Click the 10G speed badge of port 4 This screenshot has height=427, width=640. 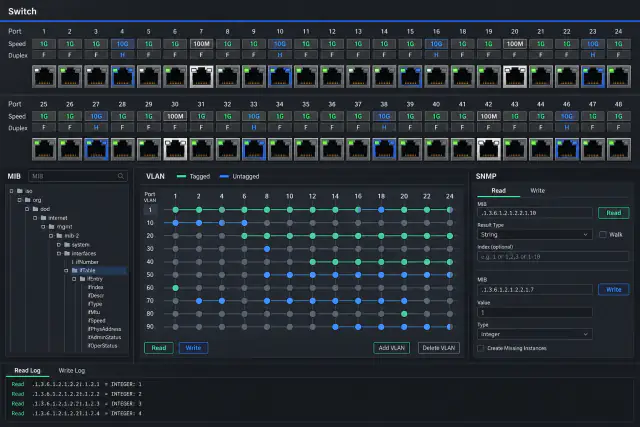coord(122,44)
